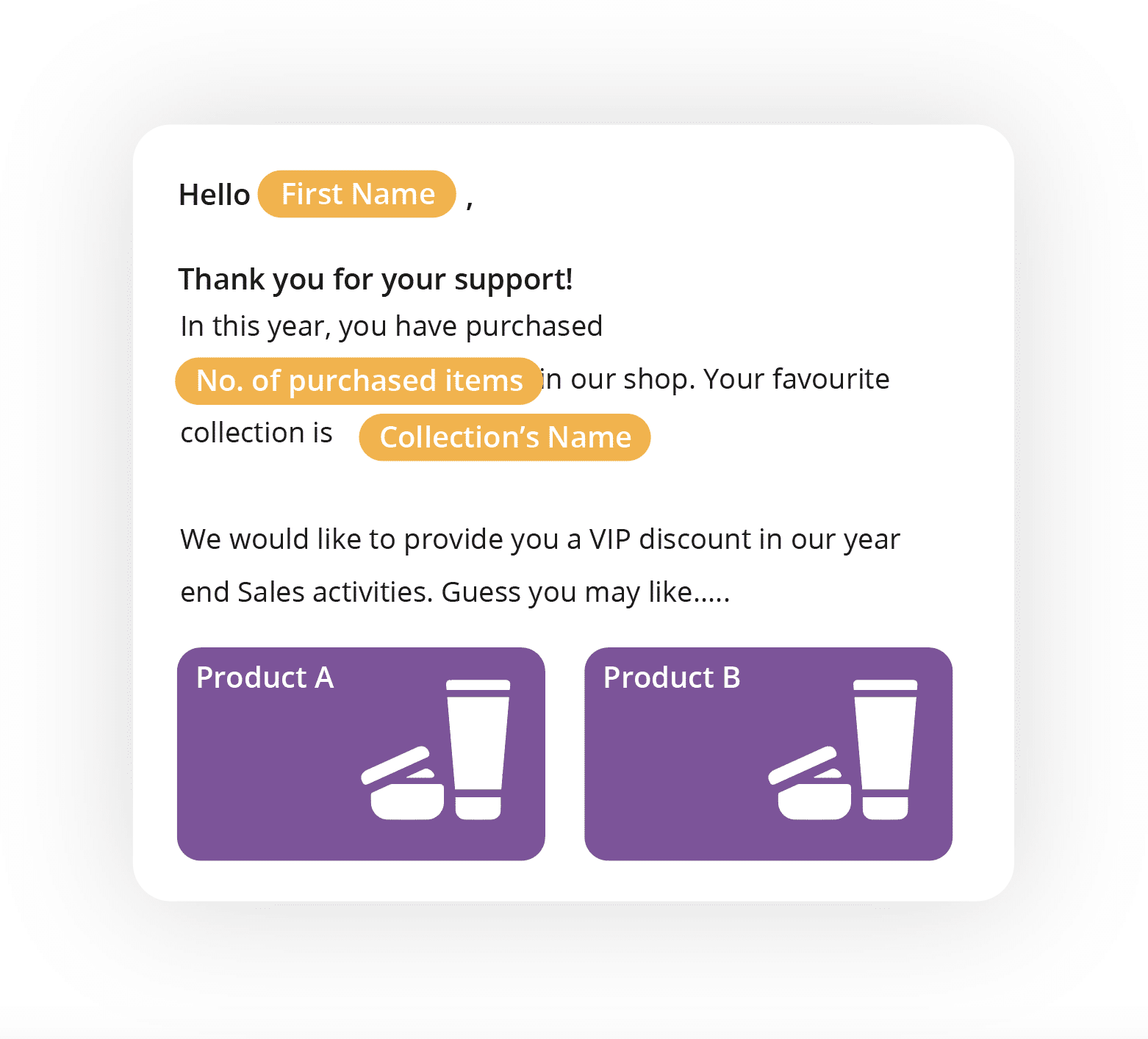1148x1039 pixels.
Task: Click the VIP discount paragraph text
Action: tap(540, 566)
